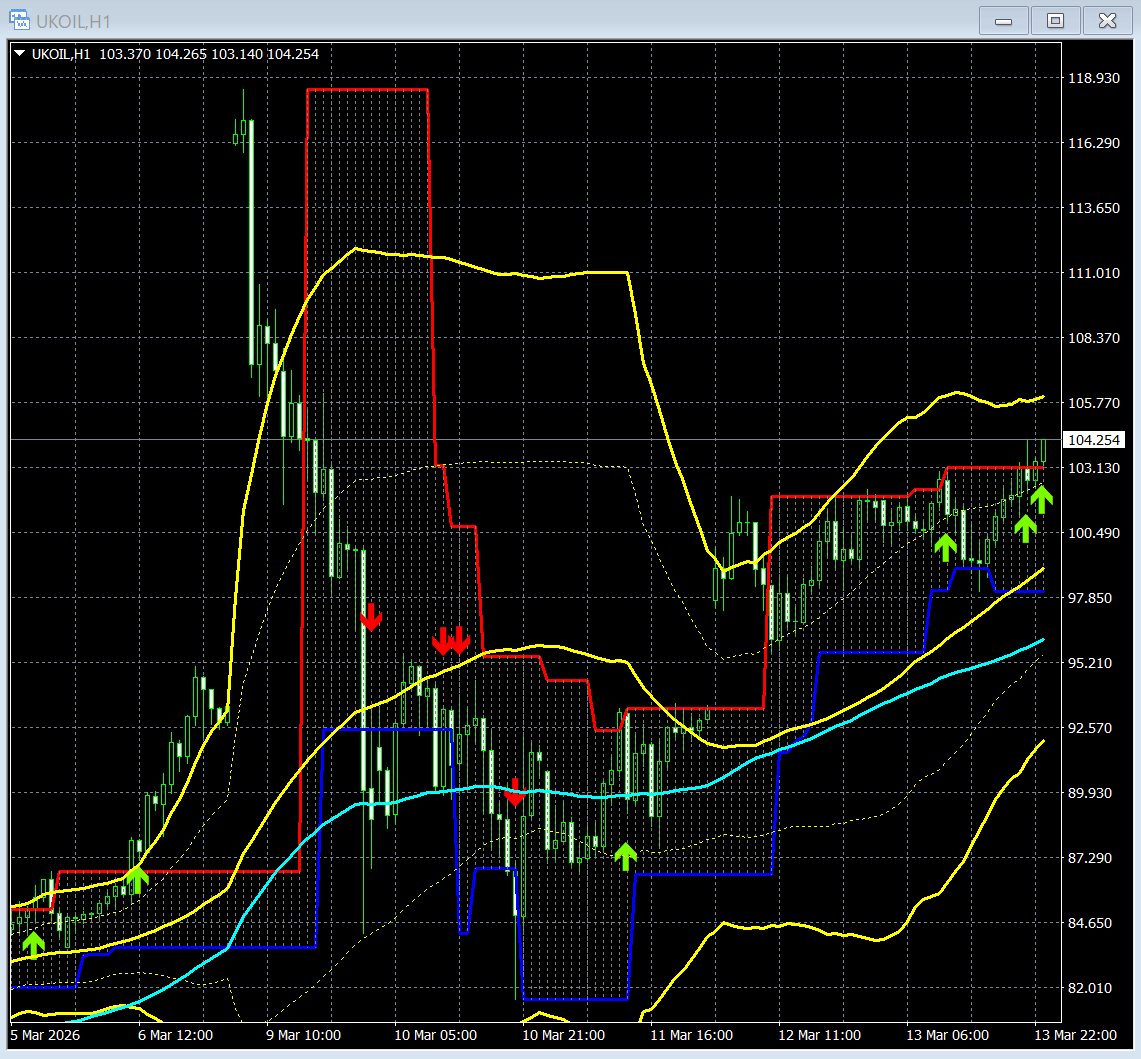
Task: Select the red down arrow near 97.850 level
Action: 371,617
